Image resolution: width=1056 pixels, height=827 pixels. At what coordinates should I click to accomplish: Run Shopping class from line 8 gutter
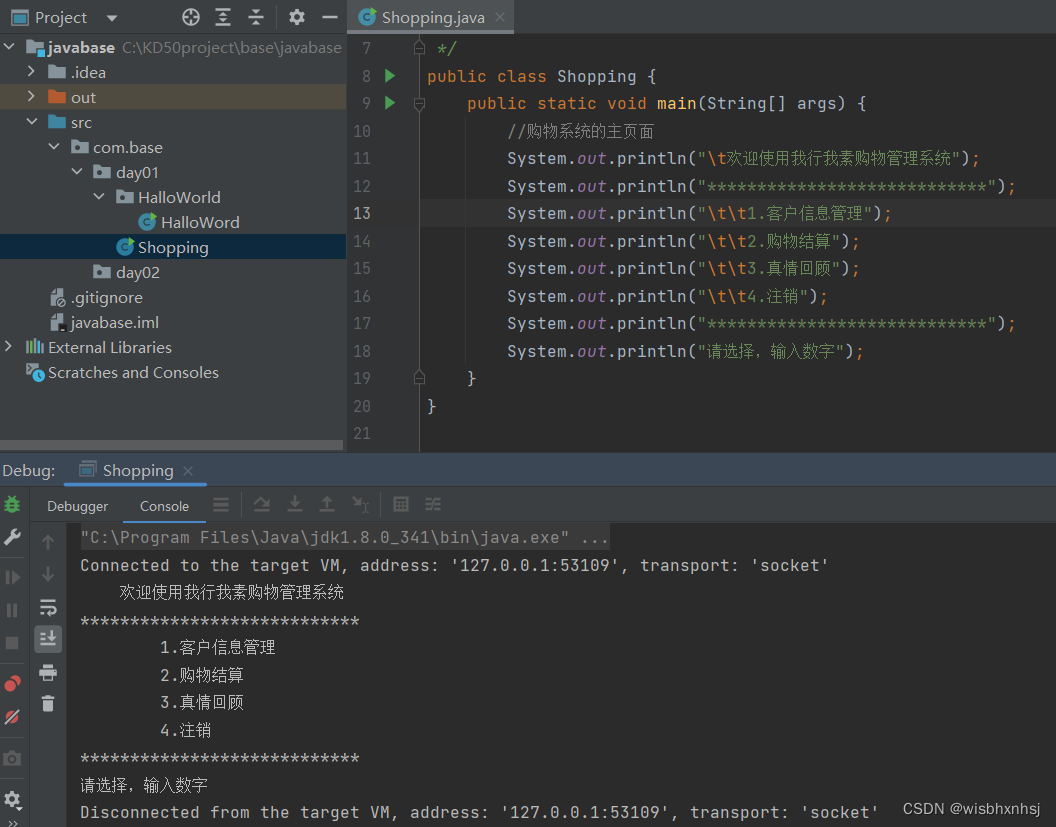point(390,75)
